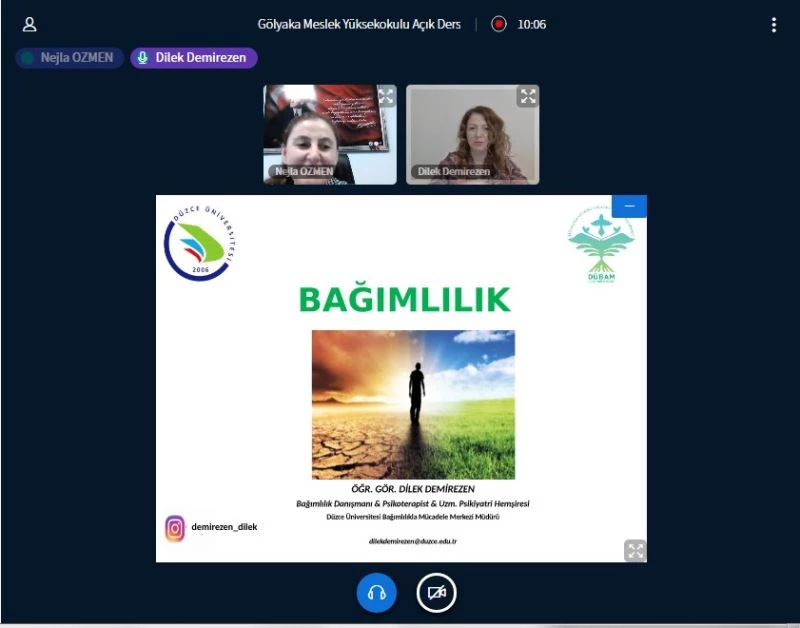Click the manage users icon top left
The width and height of the screenshot is (800, 628).
pos(29,23)
